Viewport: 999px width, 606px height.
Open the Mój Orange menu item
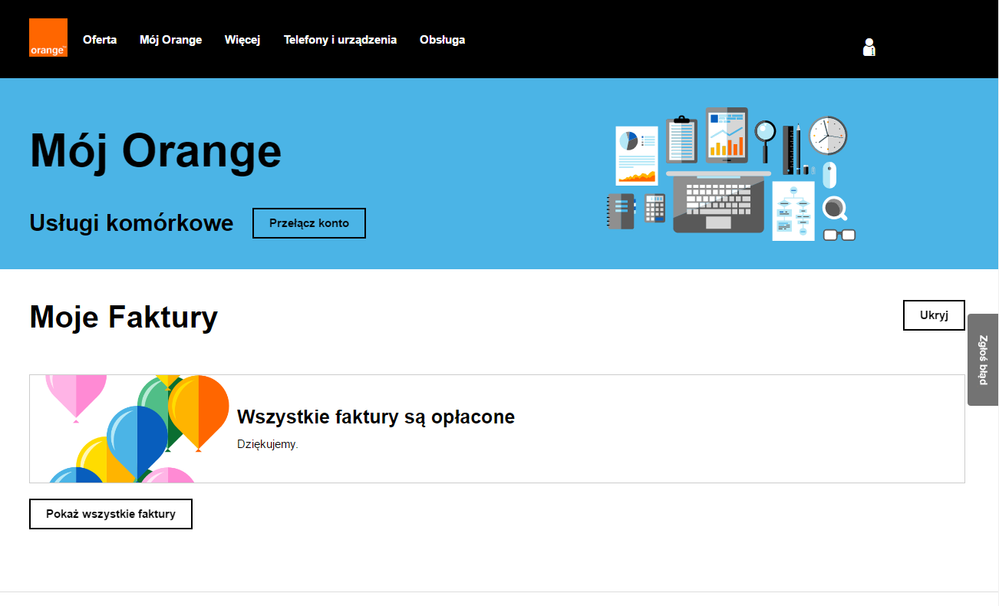[x=171, y=40]
